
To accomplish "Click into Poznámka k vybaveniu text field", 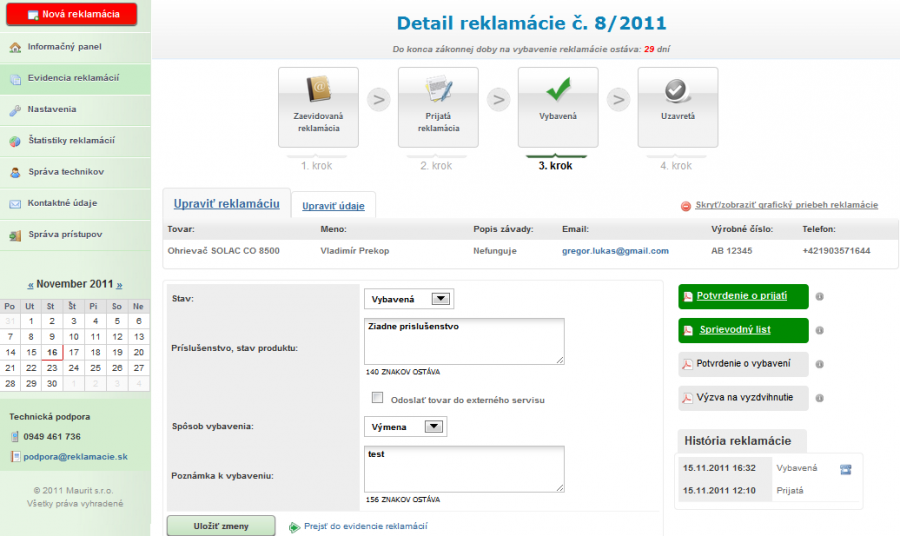I will tap(464, 468).
